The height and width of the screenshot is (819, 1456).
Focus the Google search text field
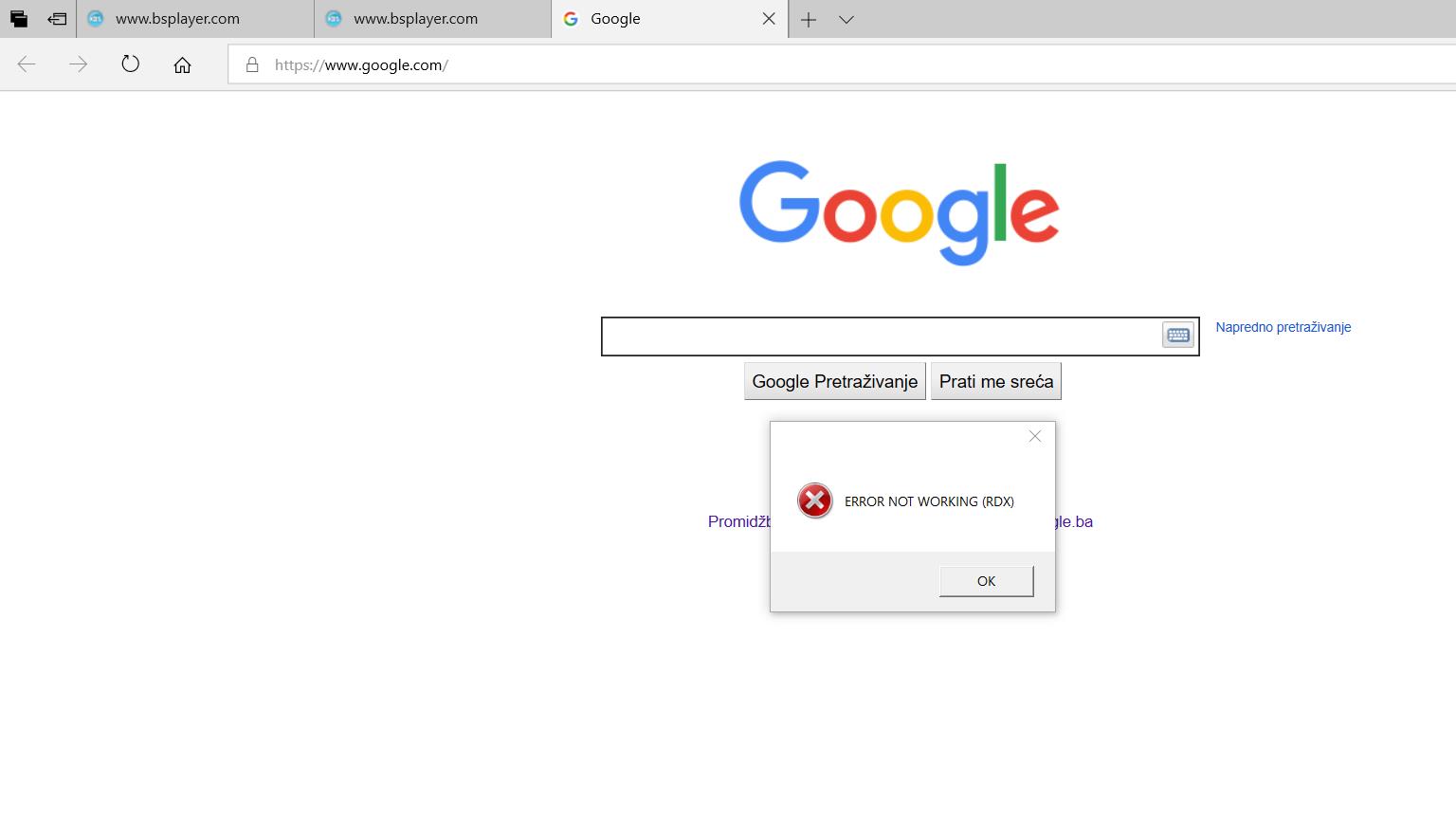(x=880, y=337)
